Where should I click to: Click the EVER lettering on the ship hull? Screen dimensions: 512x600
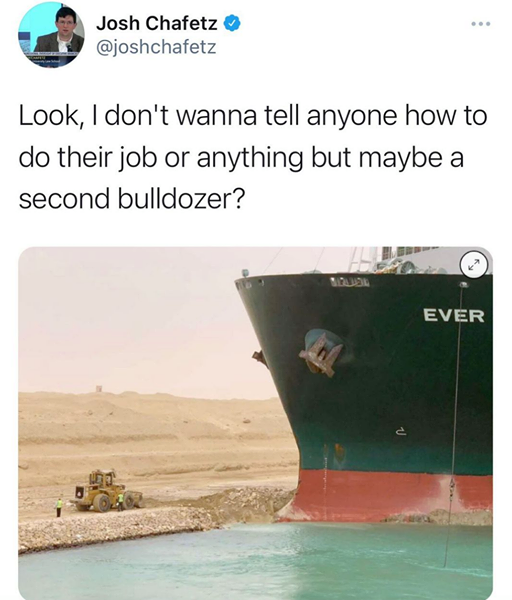(453, 316)
